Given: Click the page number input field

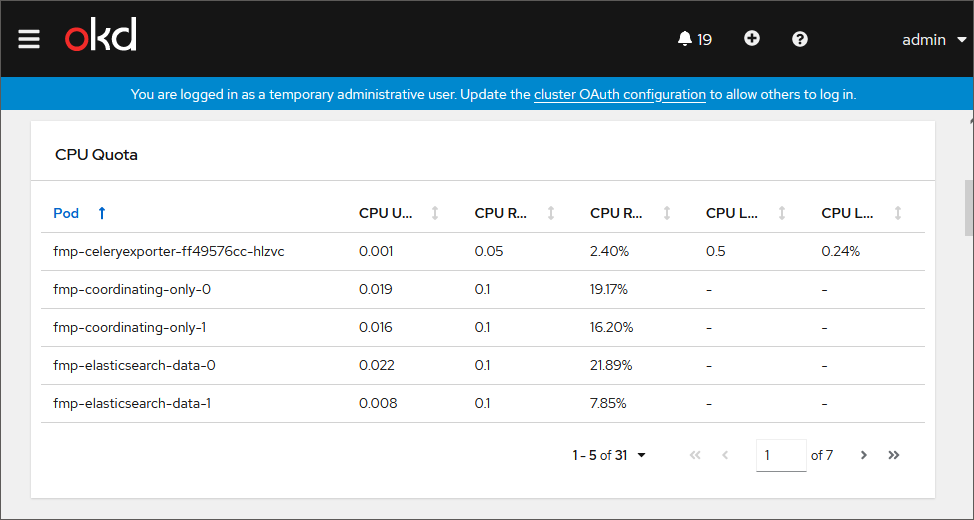Looking at the screenshot, I should [x=781, y=455].
